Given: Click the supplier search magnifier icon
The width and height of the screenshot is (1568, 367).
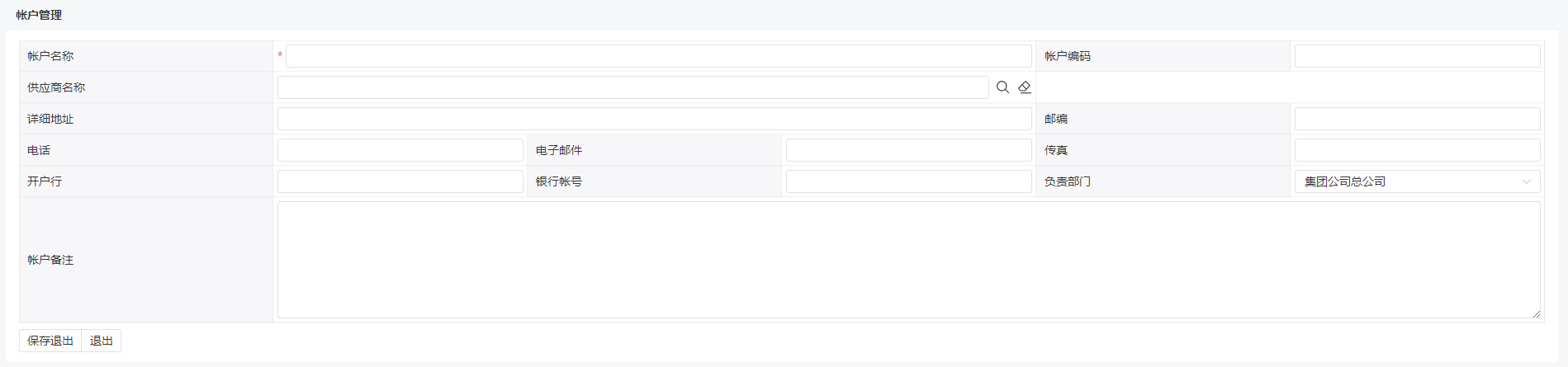Looking at the screenshot, I should pyautogui.click(x=1002, y=87).
